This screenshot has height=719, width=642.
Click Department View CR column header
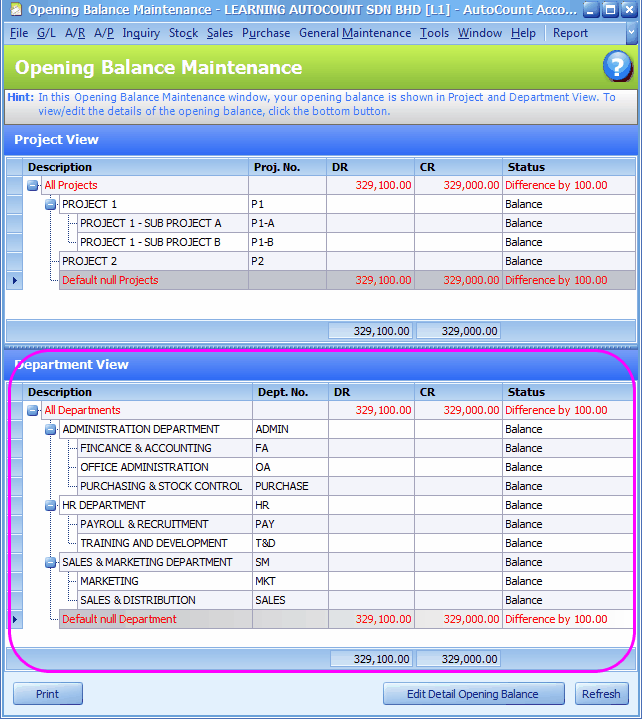(x=459, y=392)
